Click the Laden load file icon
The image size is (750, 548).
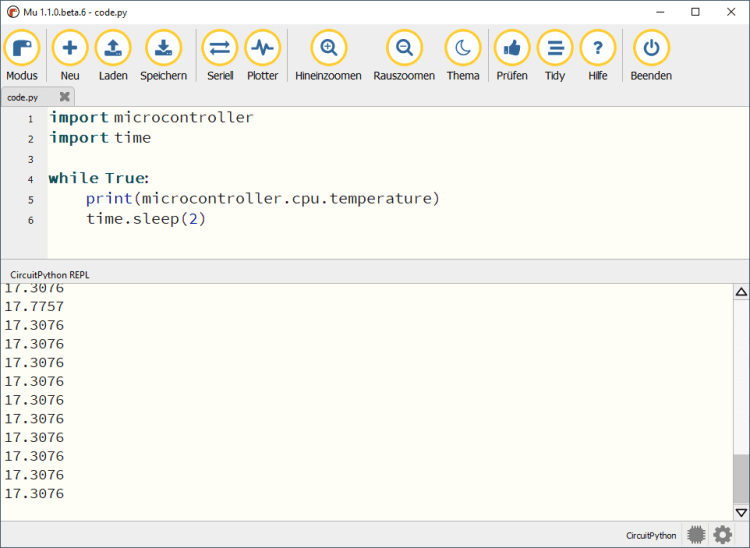(x=113, y=48)
